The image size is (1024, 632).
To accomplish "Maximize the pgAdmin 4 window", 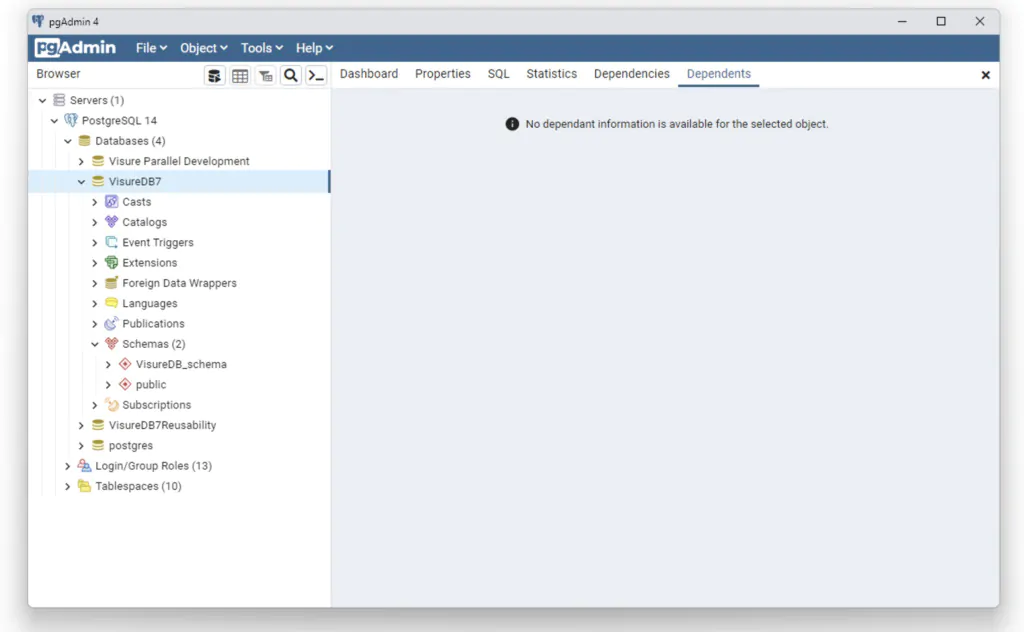I will [x=941, y=22].
